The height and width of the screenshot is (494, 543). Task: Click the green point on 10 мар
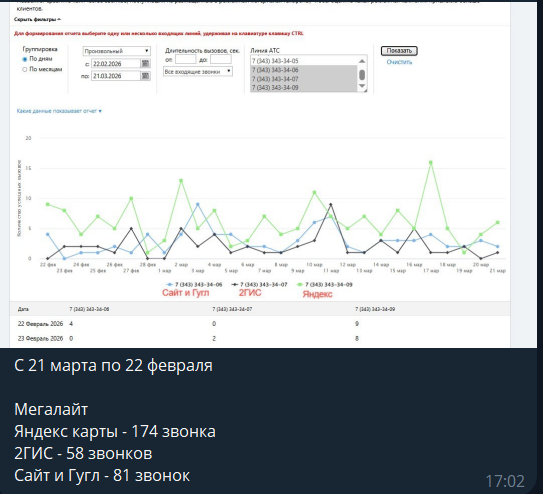[x=314, y=192]
